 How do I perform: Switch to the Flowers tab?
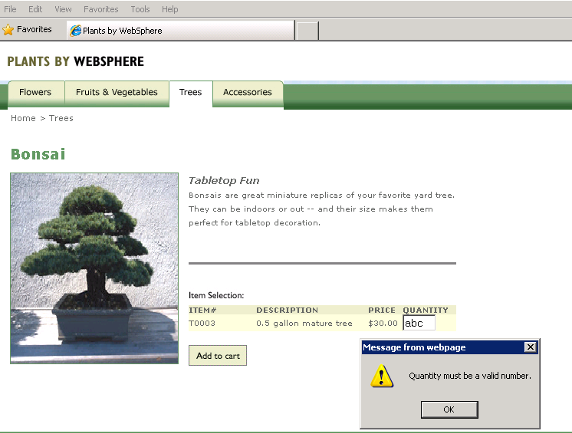coord(35,92)
